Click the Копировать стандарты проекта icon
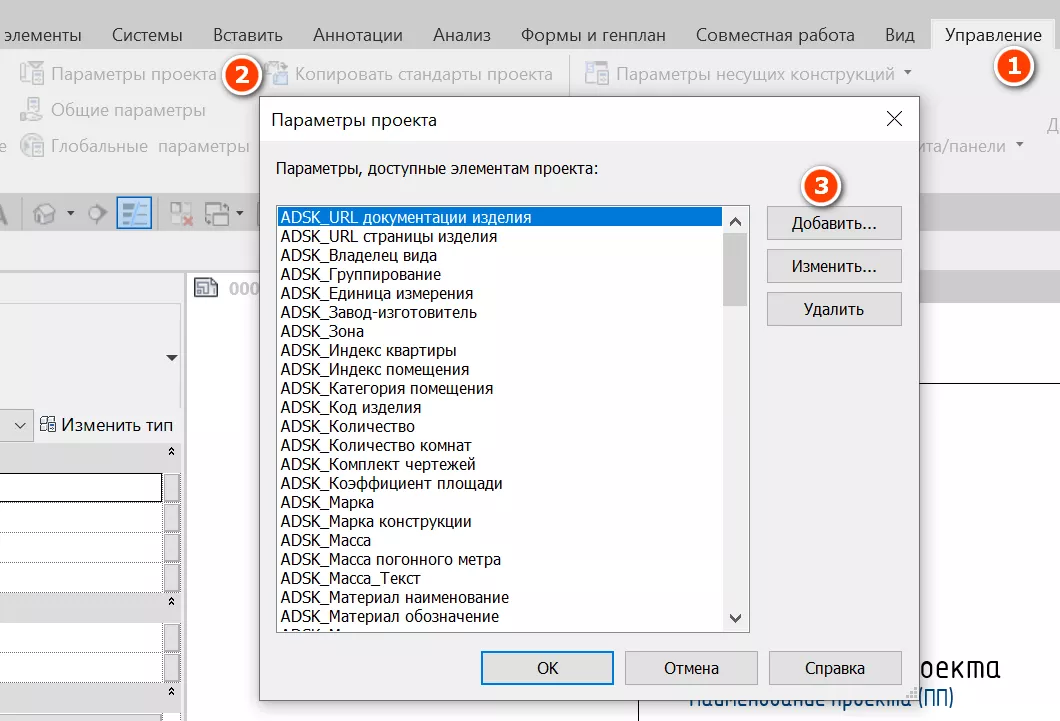Image resolution: width=1060 pixels, height=721 pixels. tap(275, 74)
